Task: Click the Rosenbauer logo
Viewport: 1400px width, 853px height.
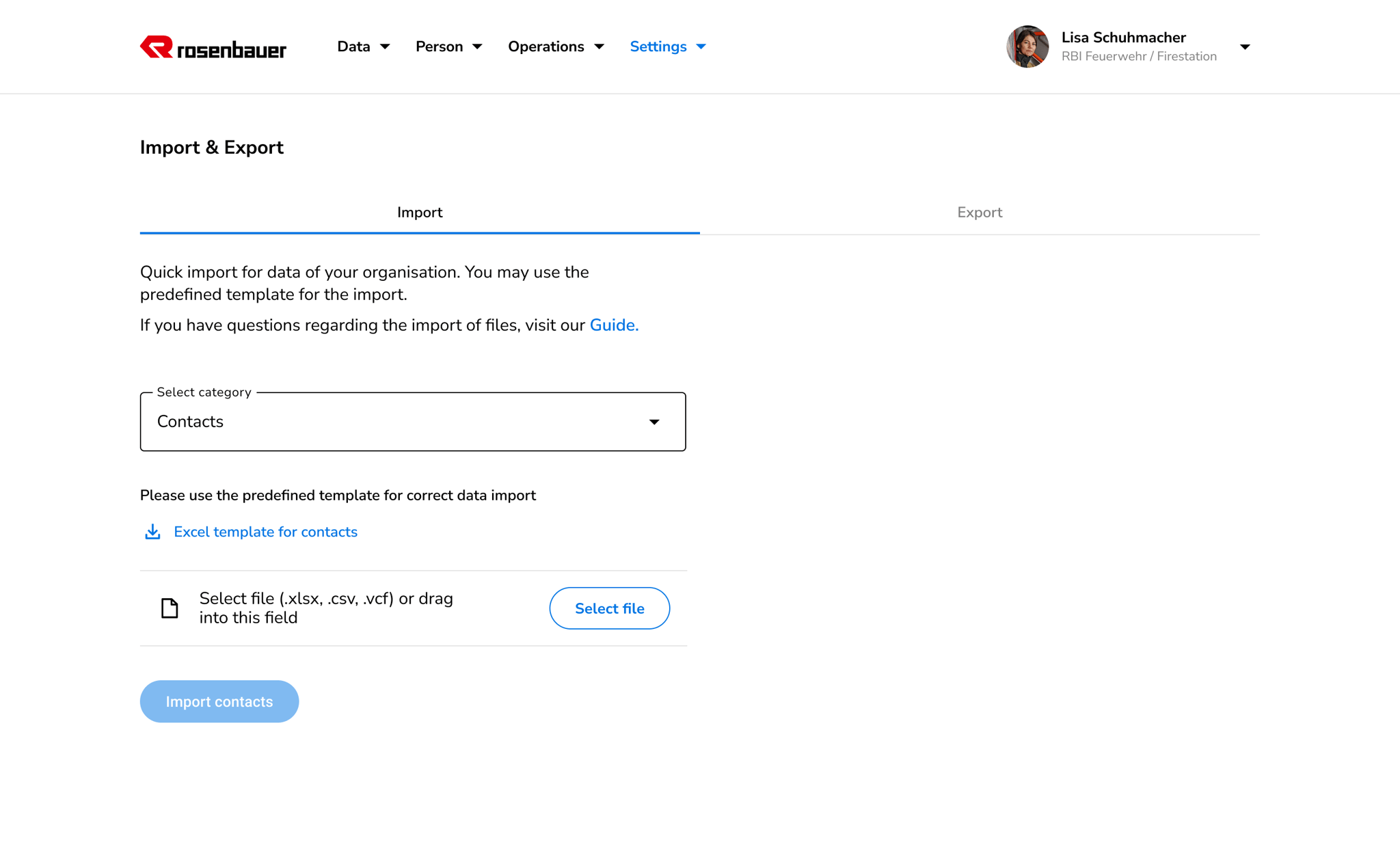Action: (213, 47)
